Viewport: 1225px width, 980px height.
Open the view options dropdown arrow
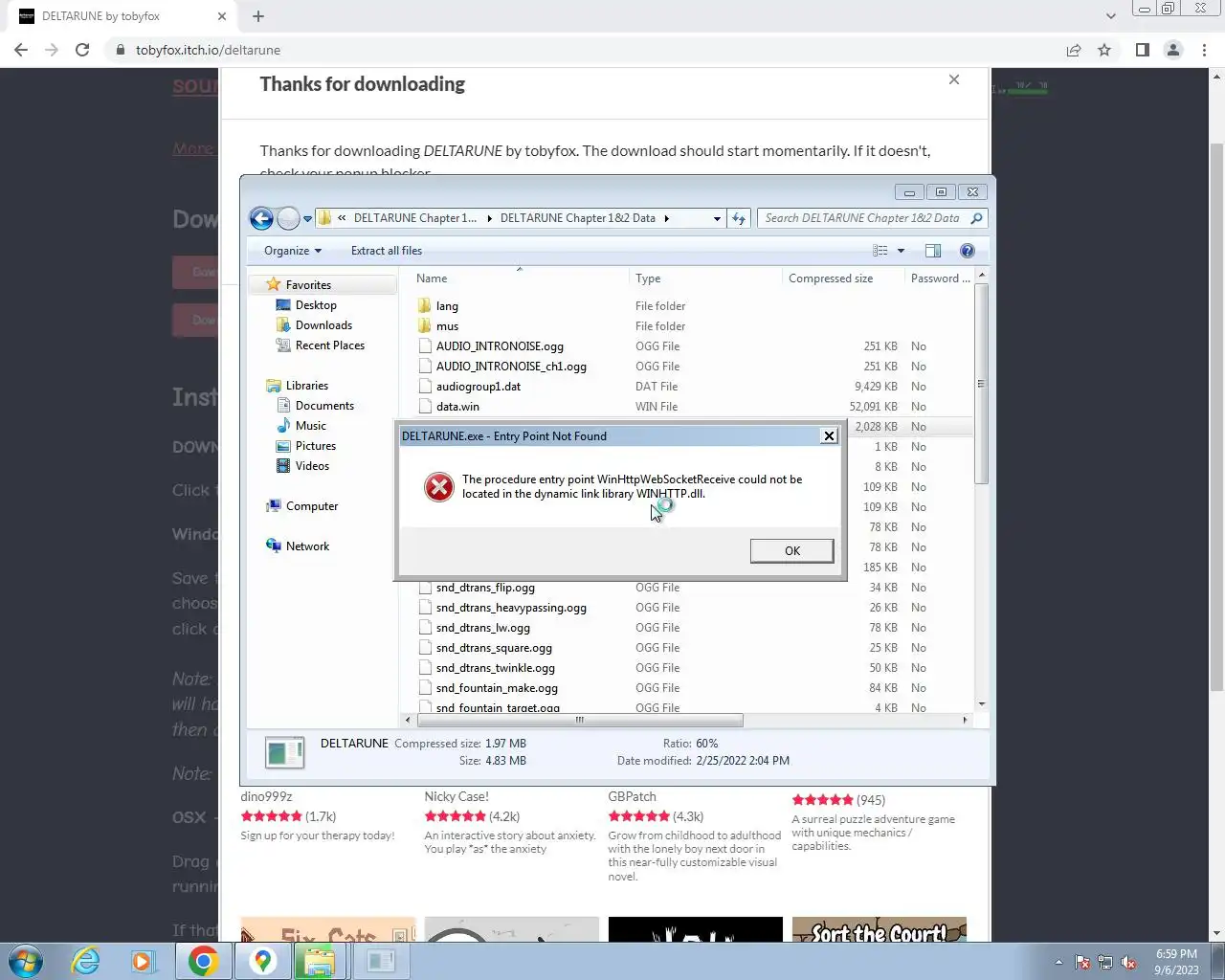pos(901,251)
